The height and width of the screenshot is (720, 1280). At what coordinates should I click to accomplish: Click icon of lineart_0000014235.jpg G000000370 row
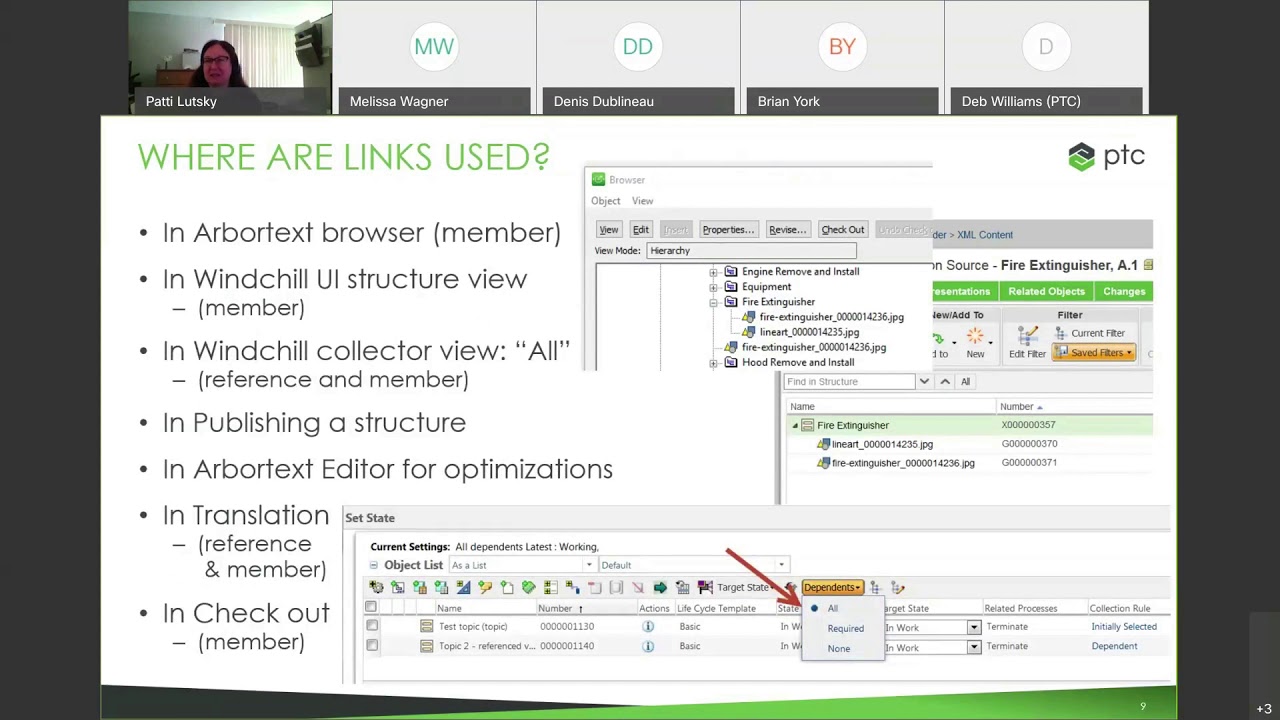point(823,444)
